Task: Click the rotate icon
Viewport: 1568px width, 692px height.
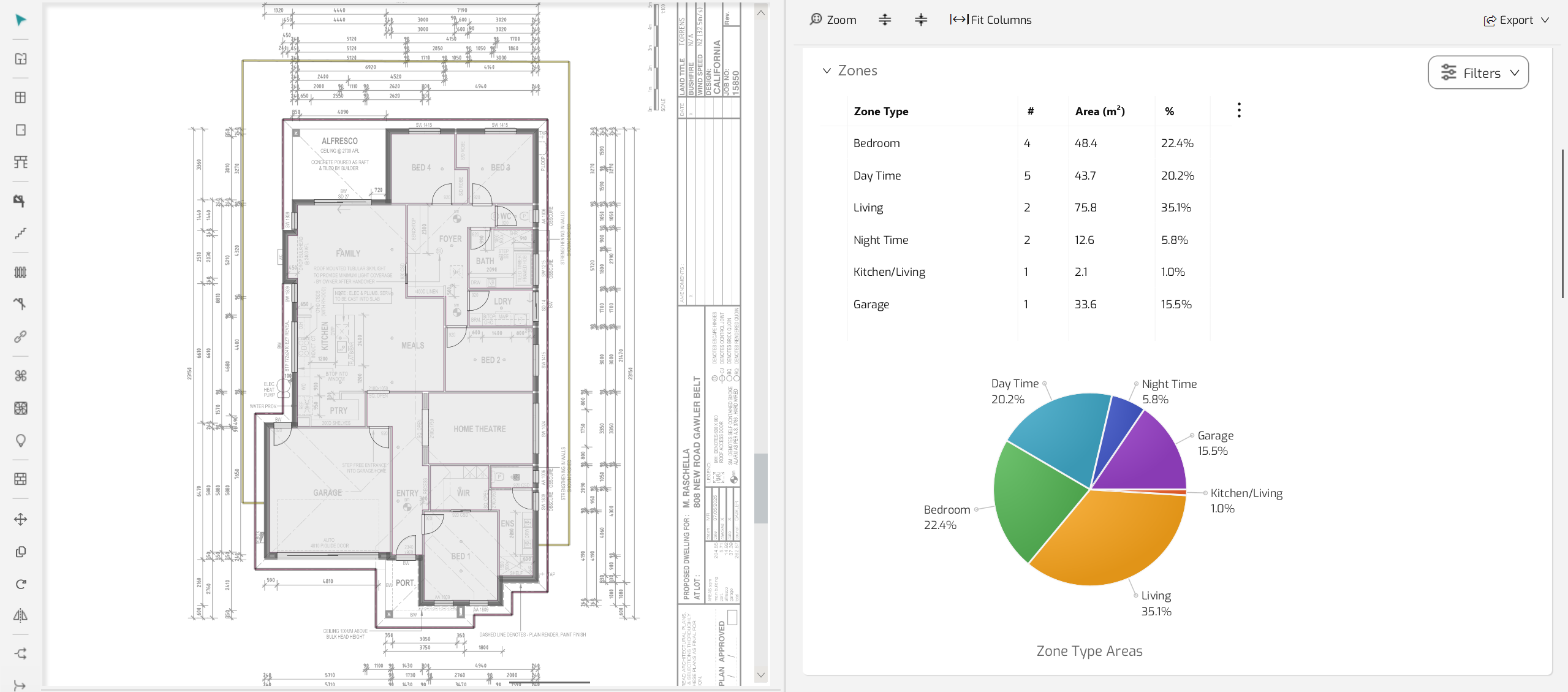Action: coord(20,584)
